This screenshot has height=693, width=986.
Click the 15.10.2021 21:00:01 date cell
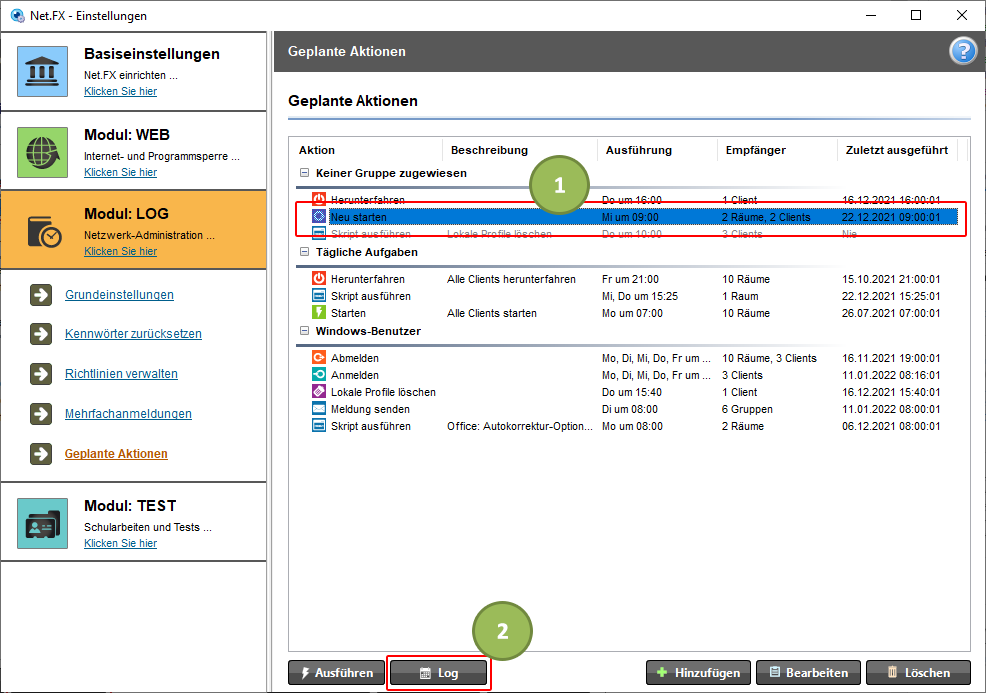[891, 279]
